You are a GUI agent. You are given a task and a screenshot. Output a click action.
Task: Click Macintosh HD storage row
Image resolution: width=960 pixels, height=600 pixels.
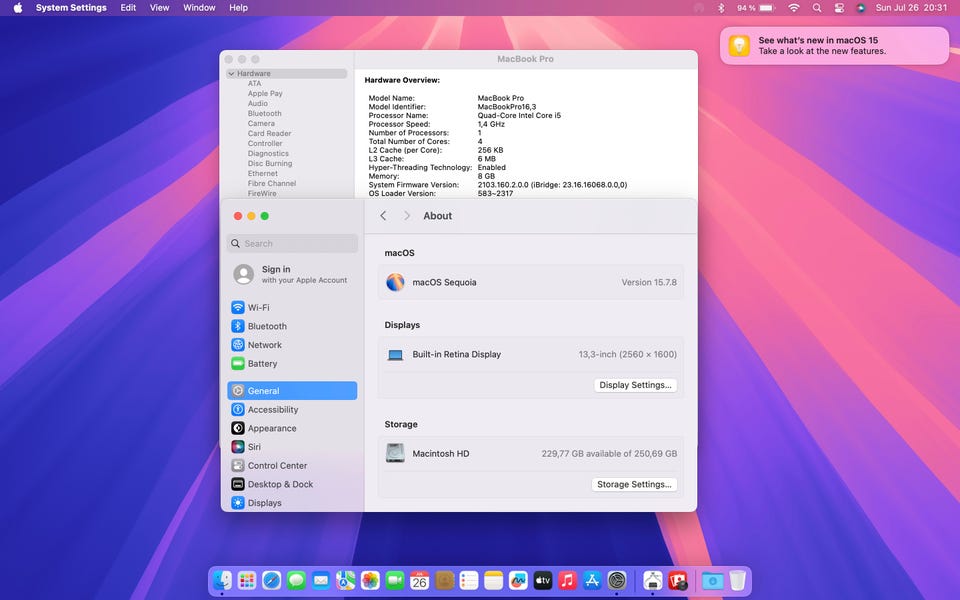[531, 454]
